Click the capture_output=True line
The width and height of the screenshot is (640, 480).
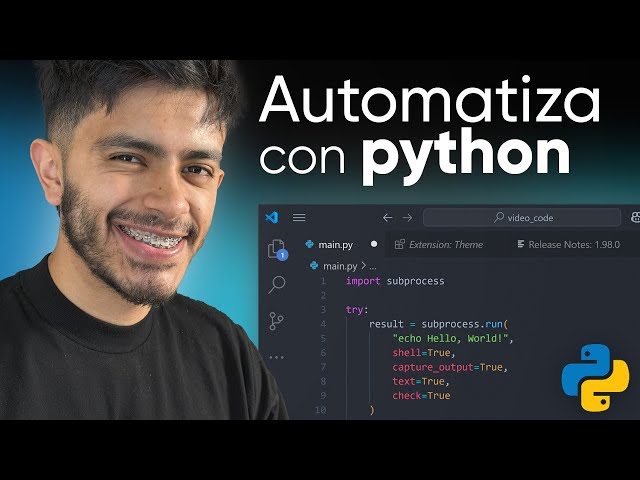(x=450, y=367)
